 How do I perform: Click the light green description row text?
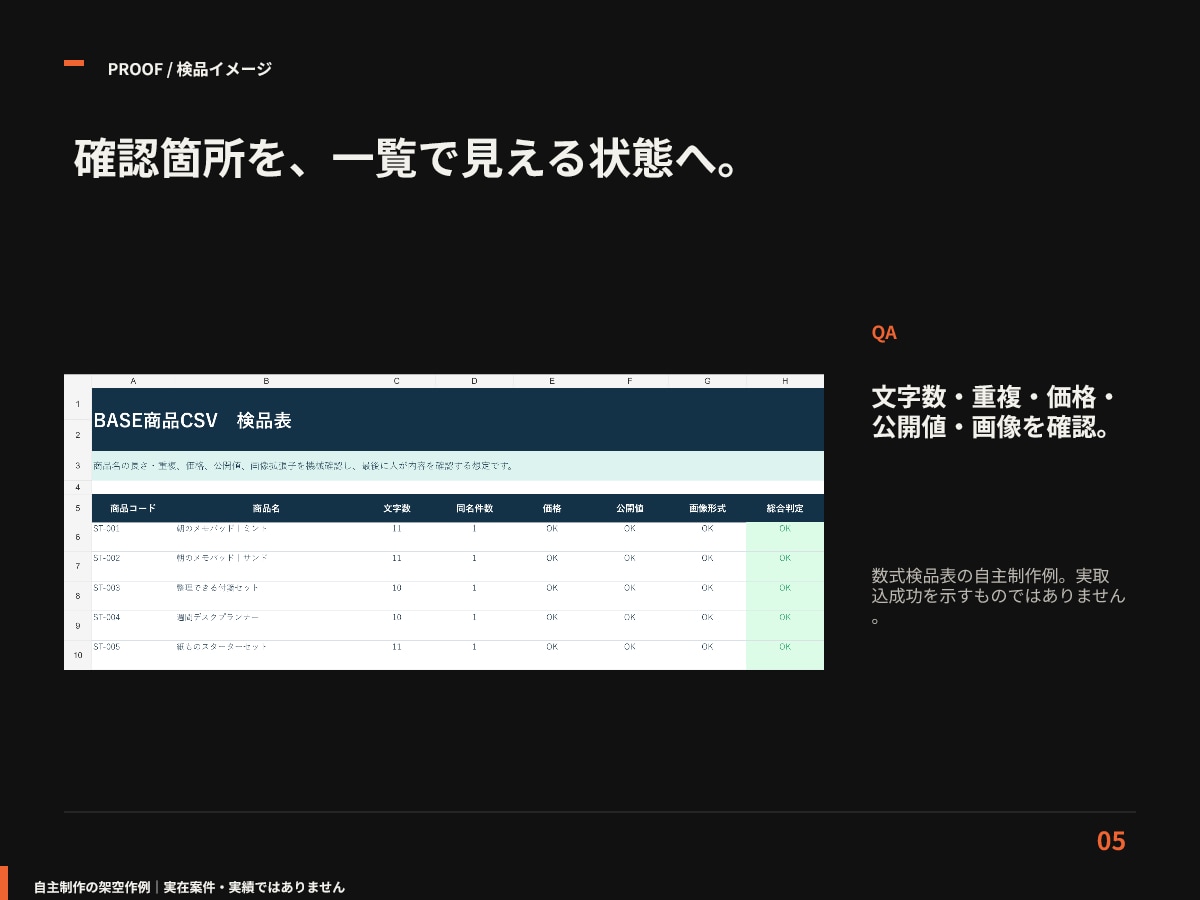coord(303,466)
